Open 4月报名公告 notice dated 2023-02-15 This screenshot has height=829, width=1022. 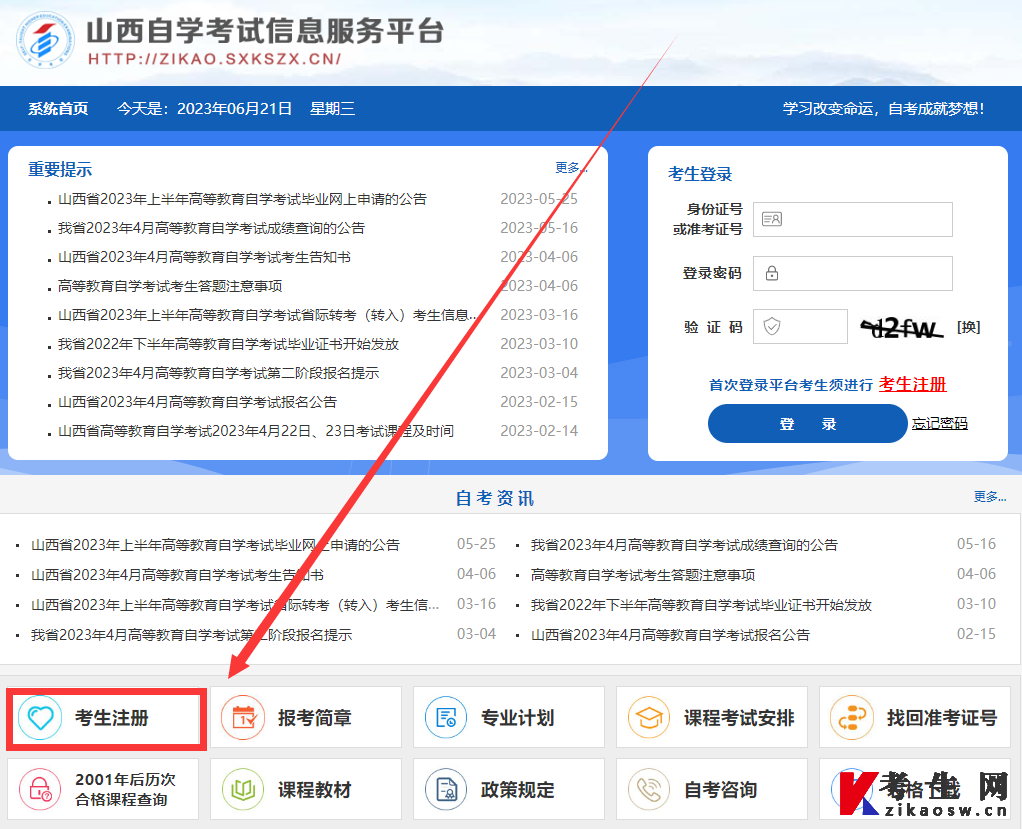(x=197, y=402)
